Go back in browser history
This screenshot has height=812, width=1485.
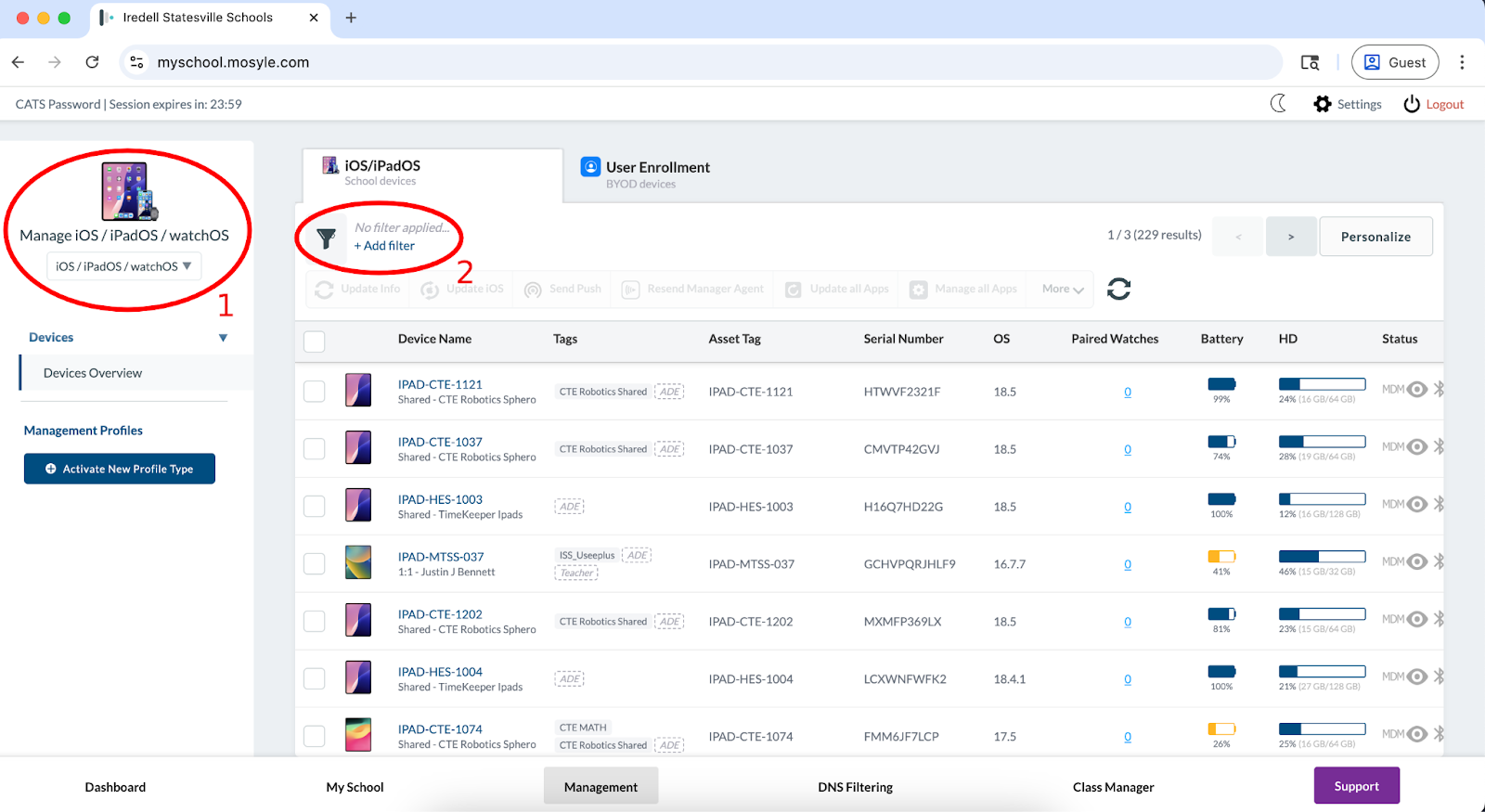(18, 62)
